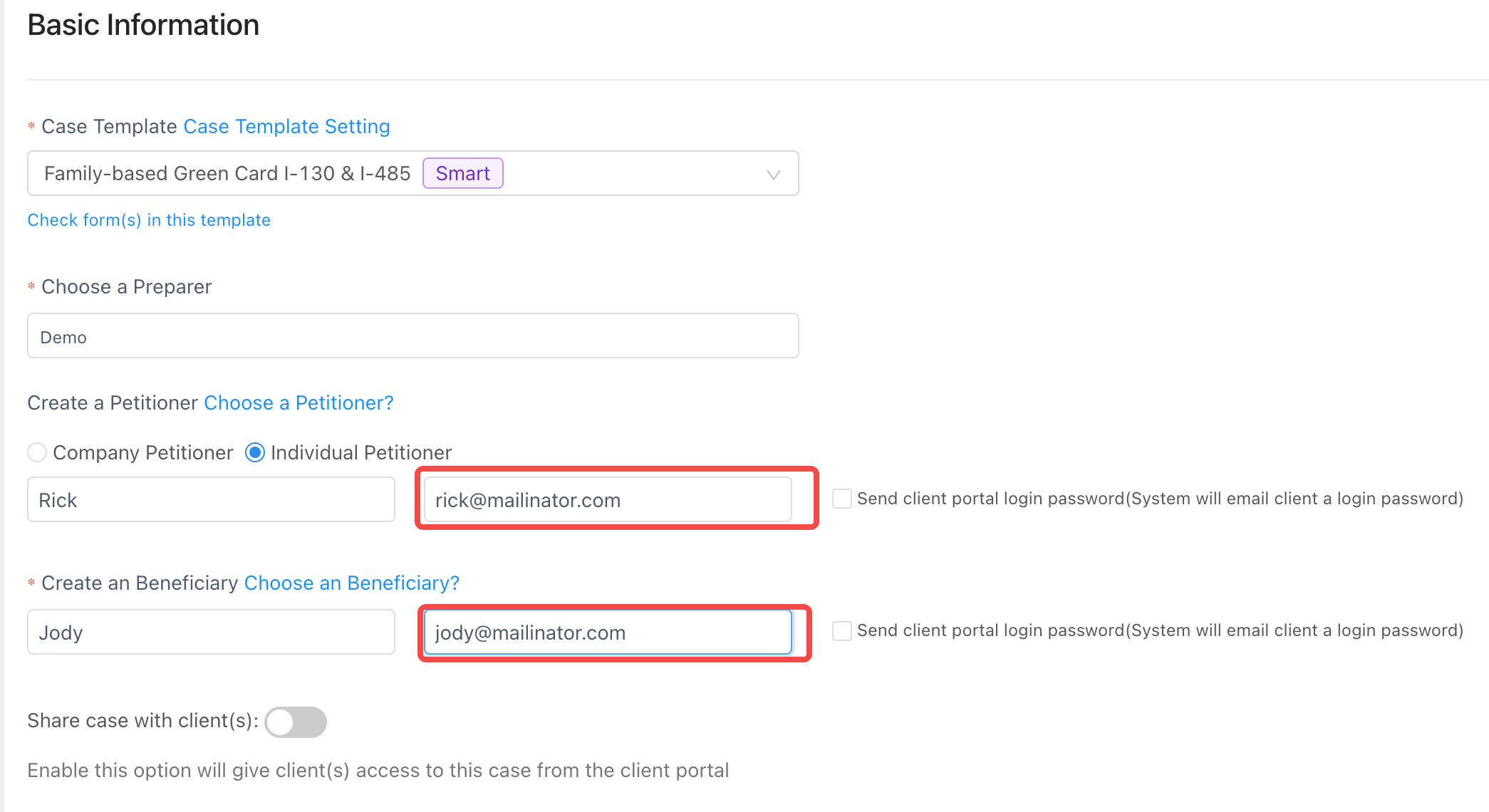
Task: Focus the rick@mailinator.com email field
Action: (x=608, y=499)
